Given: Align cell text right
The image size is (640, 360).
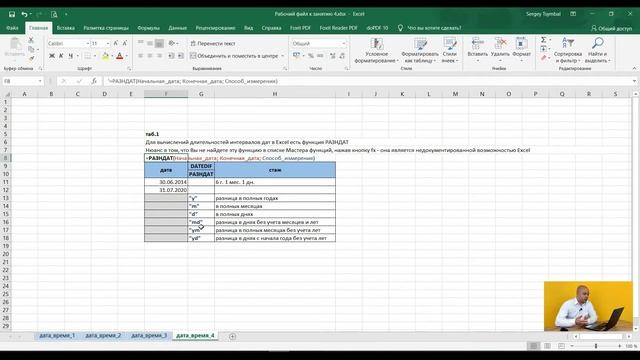Looking at the screenshot, I should [159, 56].
